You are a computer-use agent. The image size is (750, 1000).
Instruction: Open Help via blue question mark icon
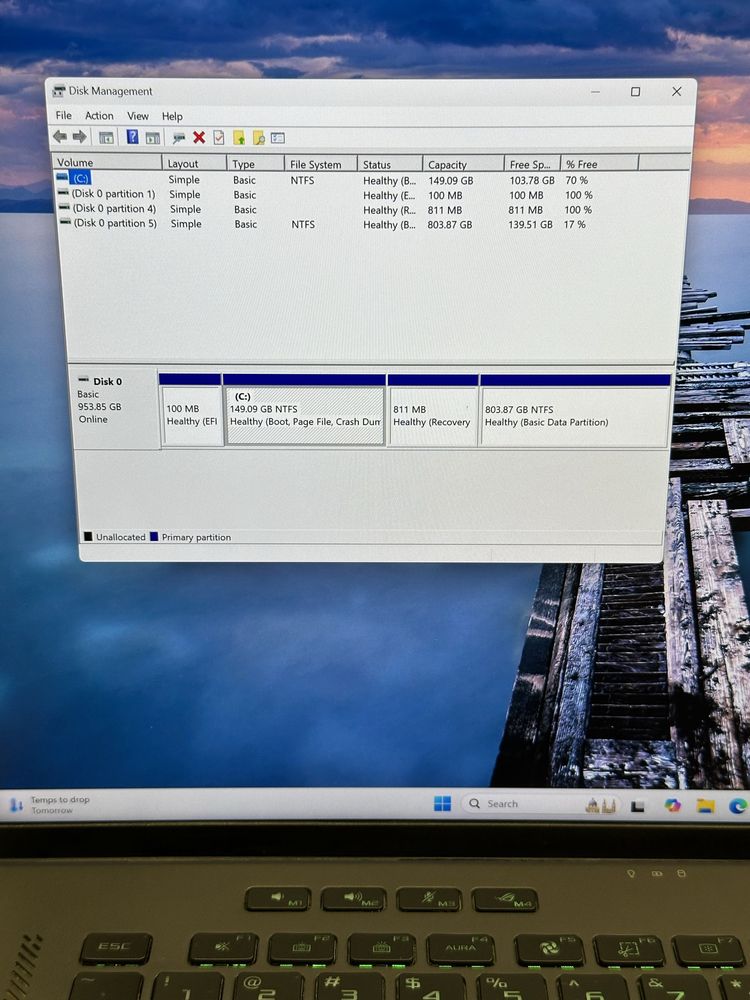pyautogui.click(x=132, y=136)
